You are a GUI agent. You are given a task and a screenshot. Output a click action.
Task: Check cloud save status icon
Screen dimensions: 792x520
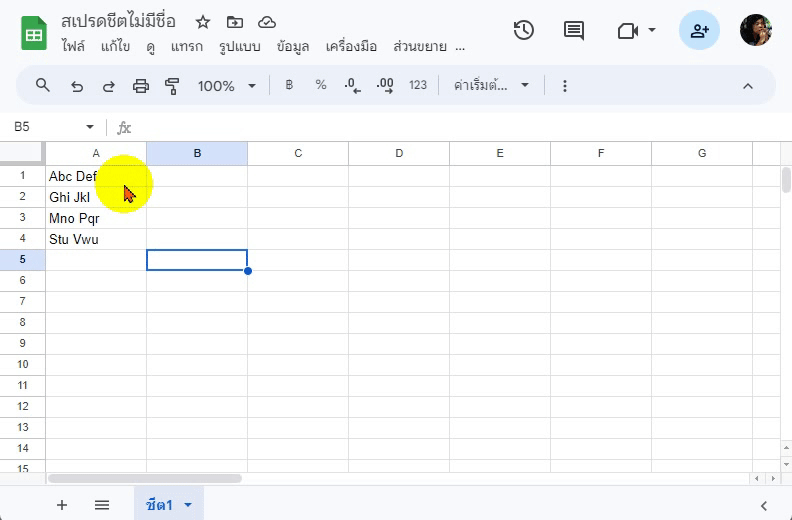pyautogui.click(x=267, y=22)
